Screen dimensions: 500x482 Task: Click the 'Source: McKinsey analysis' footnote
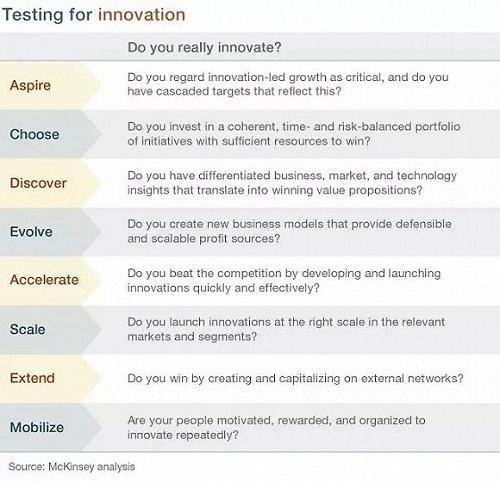(72, 467)
